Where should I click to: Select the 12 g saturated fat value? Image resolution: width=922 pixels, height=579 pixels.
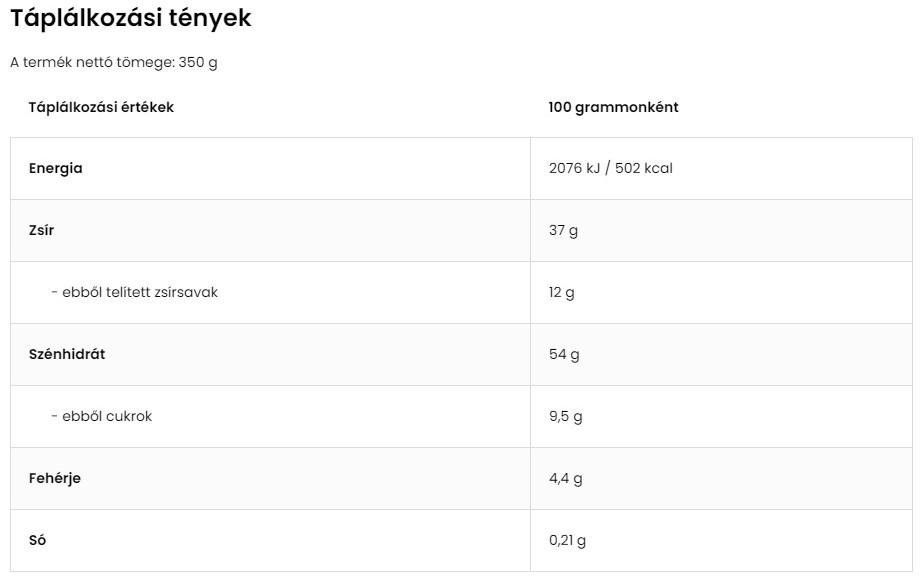[x=562, y=293]
